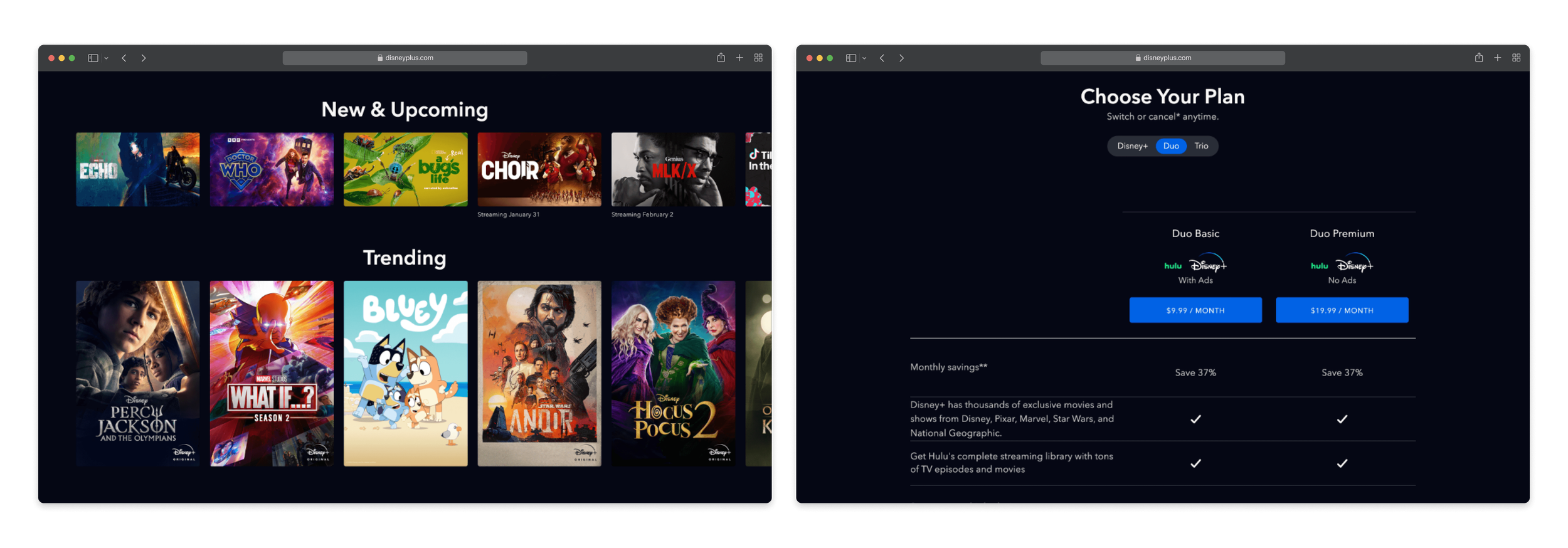
Task: Click Hulu's complete streaming library description
Action: [1011, 463]
